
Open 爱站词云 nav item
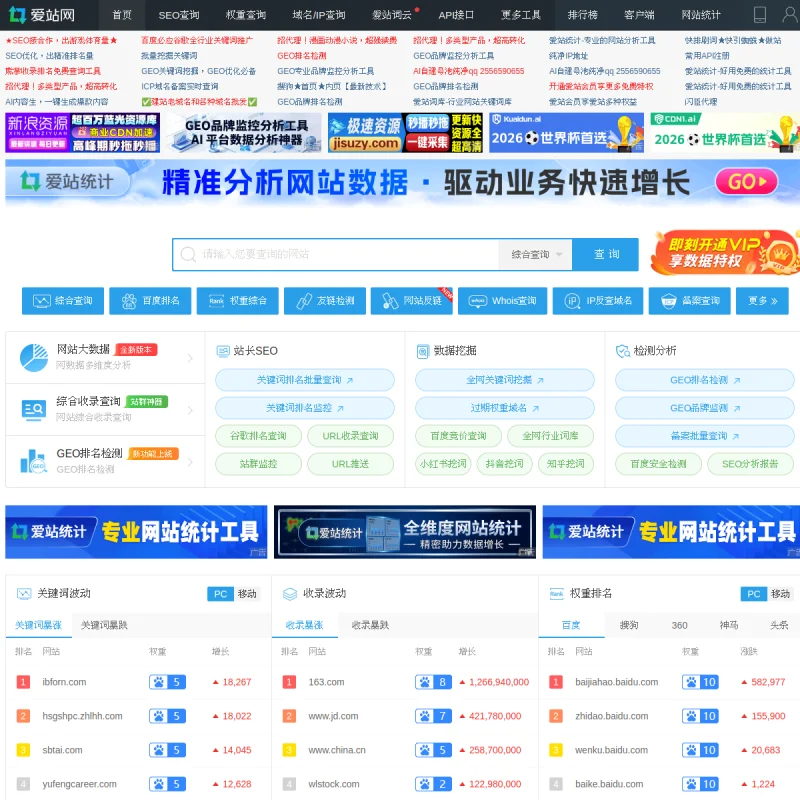click(x=392, y=15)
